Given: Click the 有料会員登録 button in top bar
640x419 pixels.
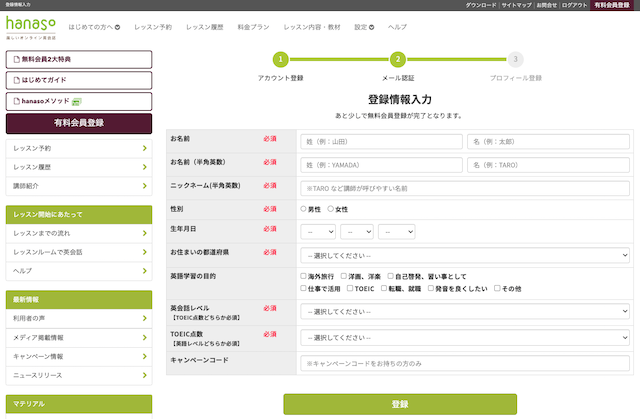Looking at the screenshot, I should [x=612, y=5].
